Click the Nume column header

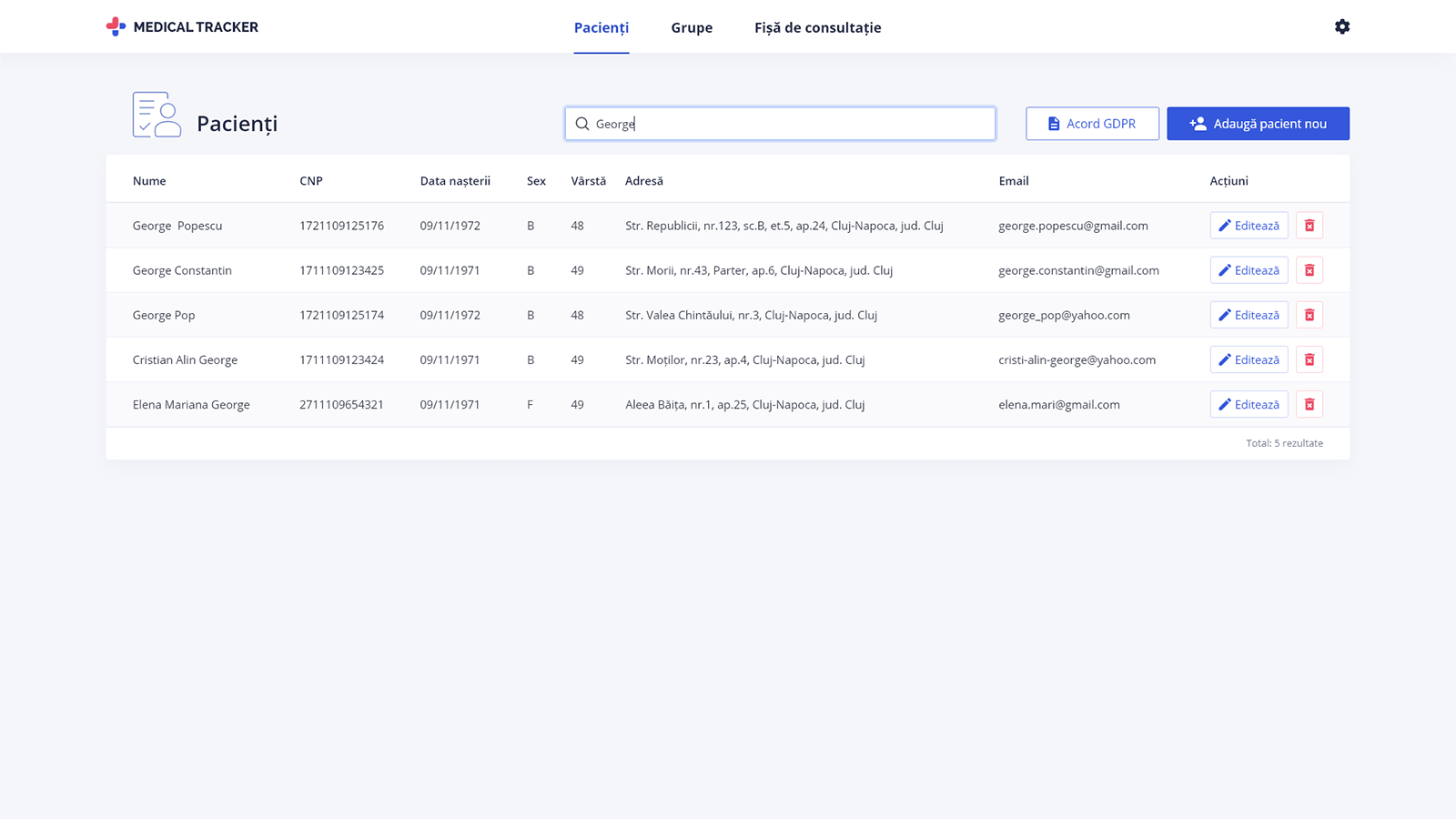[x=149, y=181]
